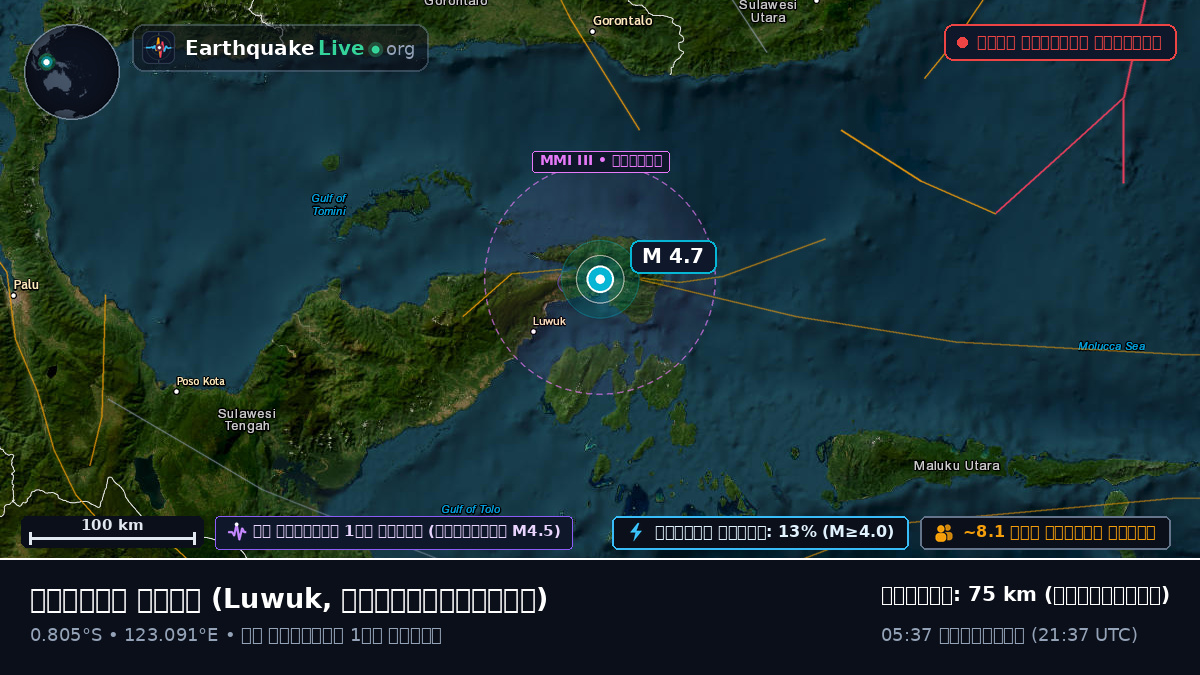Click the Poso Kota city dot marker

click(x=176, y=391)
